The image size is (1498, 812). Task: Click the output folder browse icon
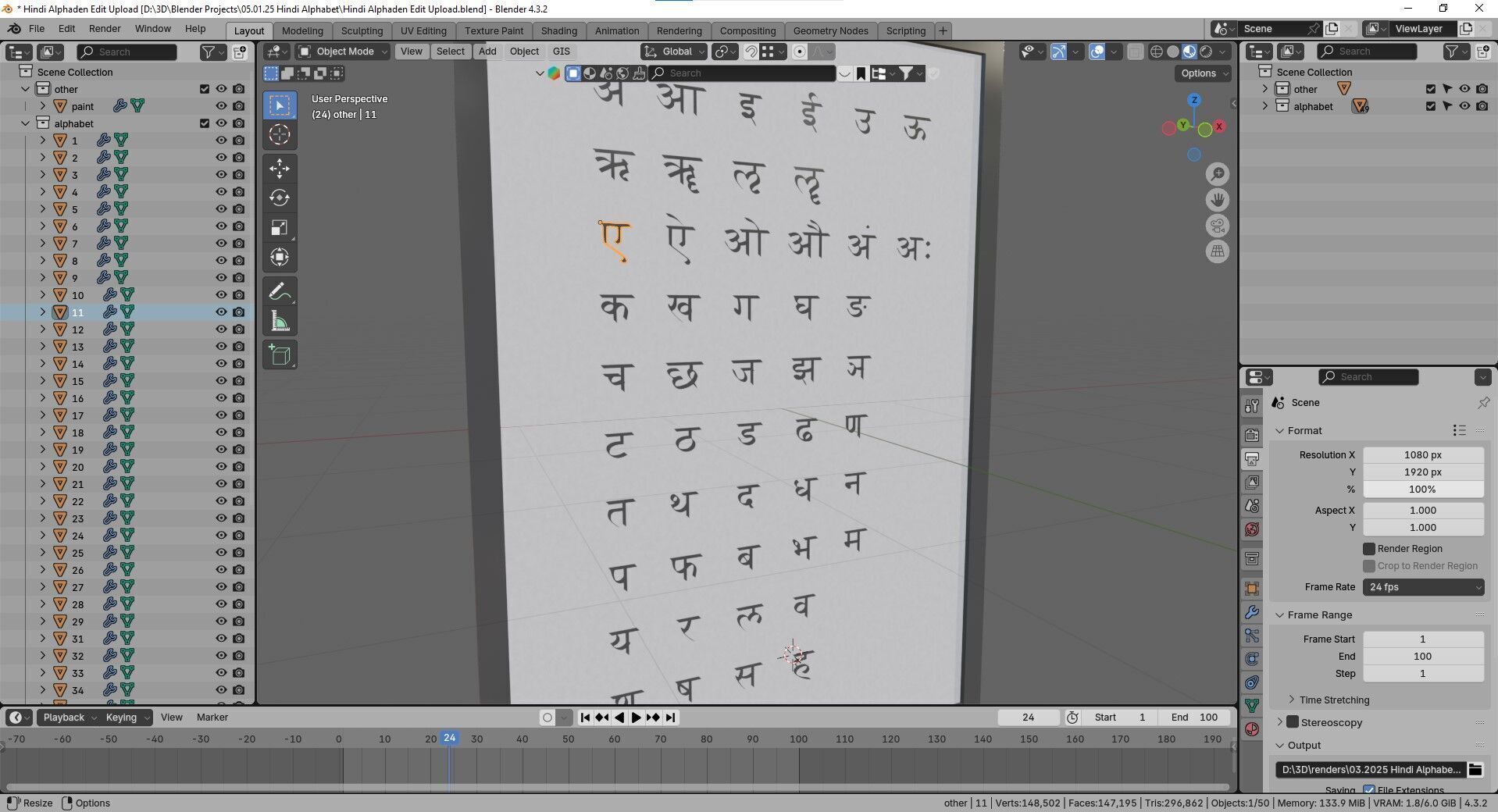tap(1475, 770)
